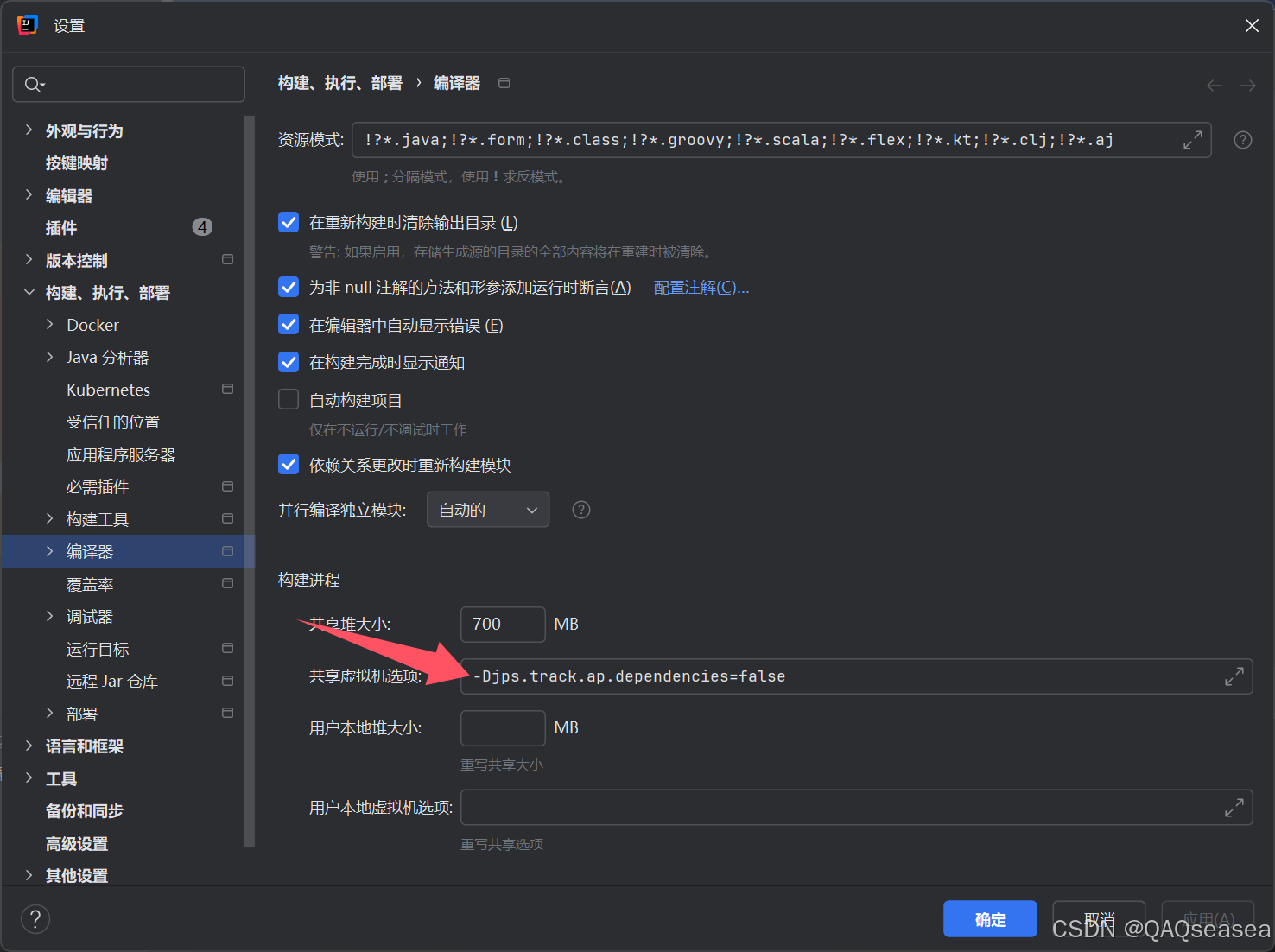
Task: Open the 并行编译独立模块 dropdown
Action: [x=487, y=510]
